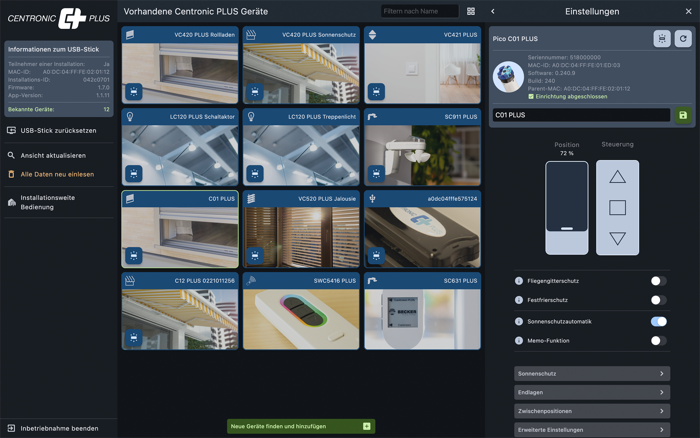This screenshot has width=700, height=438.
Task: Click info icon next to Fliegengitterschutz
Action: 519,281
